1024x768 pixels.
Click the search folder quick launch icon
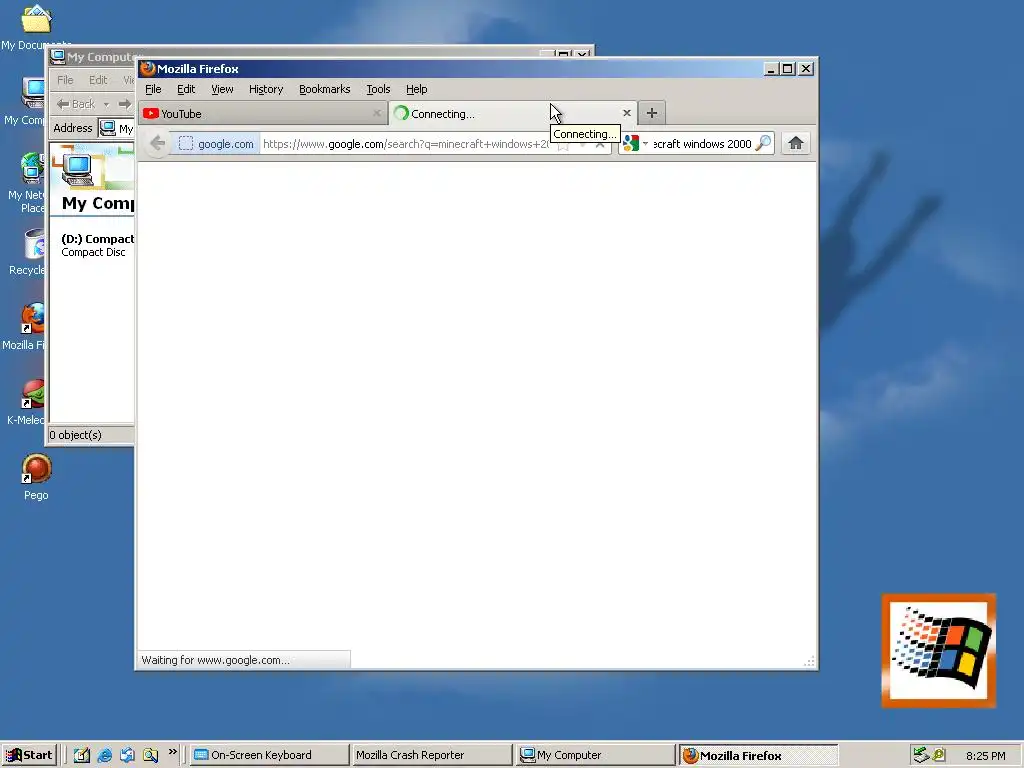[x=150, y=755]
